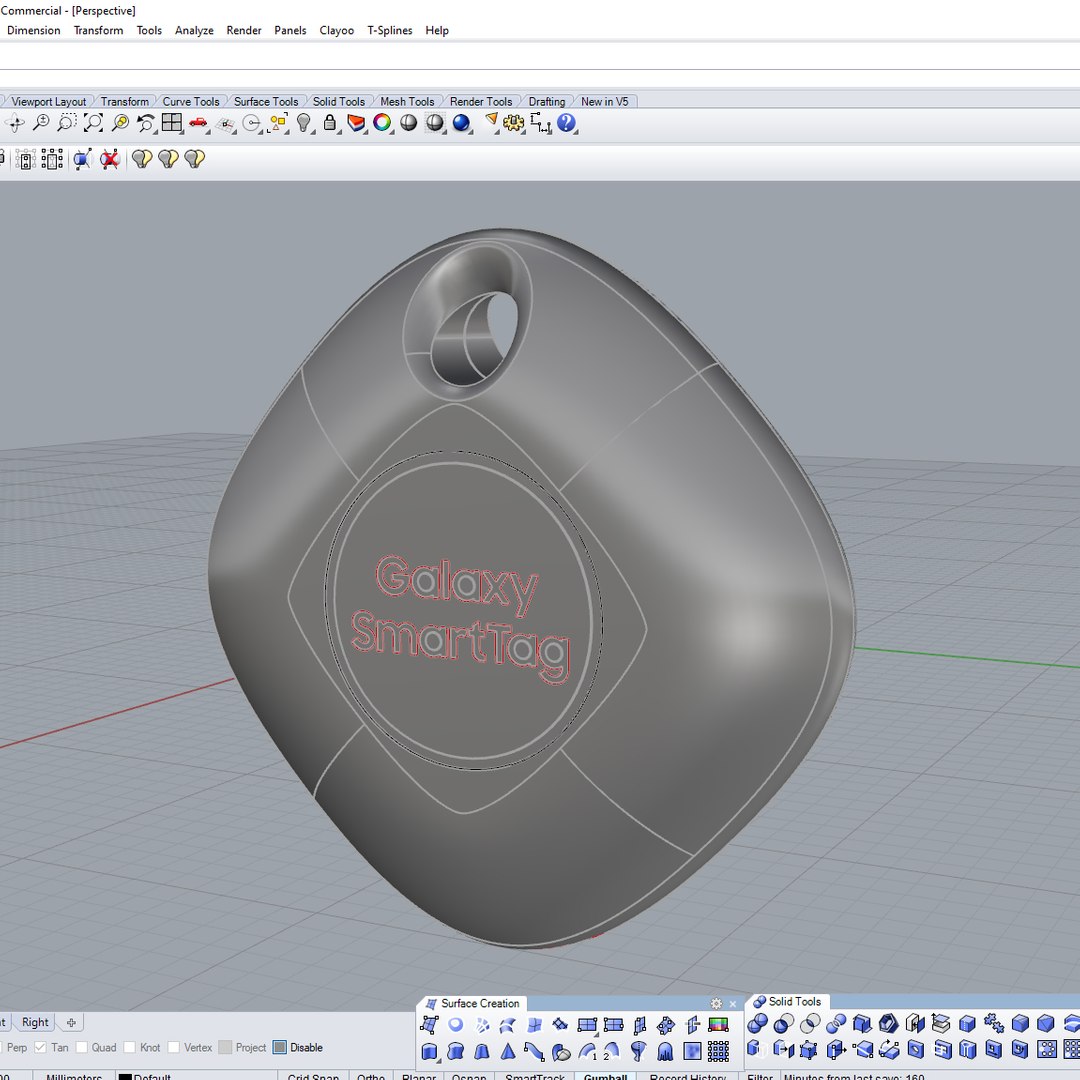Select the cone-shaped surface icon

point(508,1051)
